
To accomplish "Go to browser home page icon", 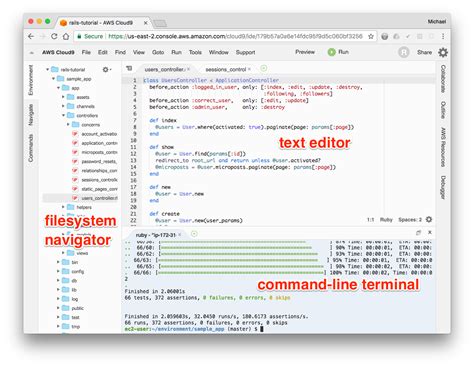I will point(66,36).
